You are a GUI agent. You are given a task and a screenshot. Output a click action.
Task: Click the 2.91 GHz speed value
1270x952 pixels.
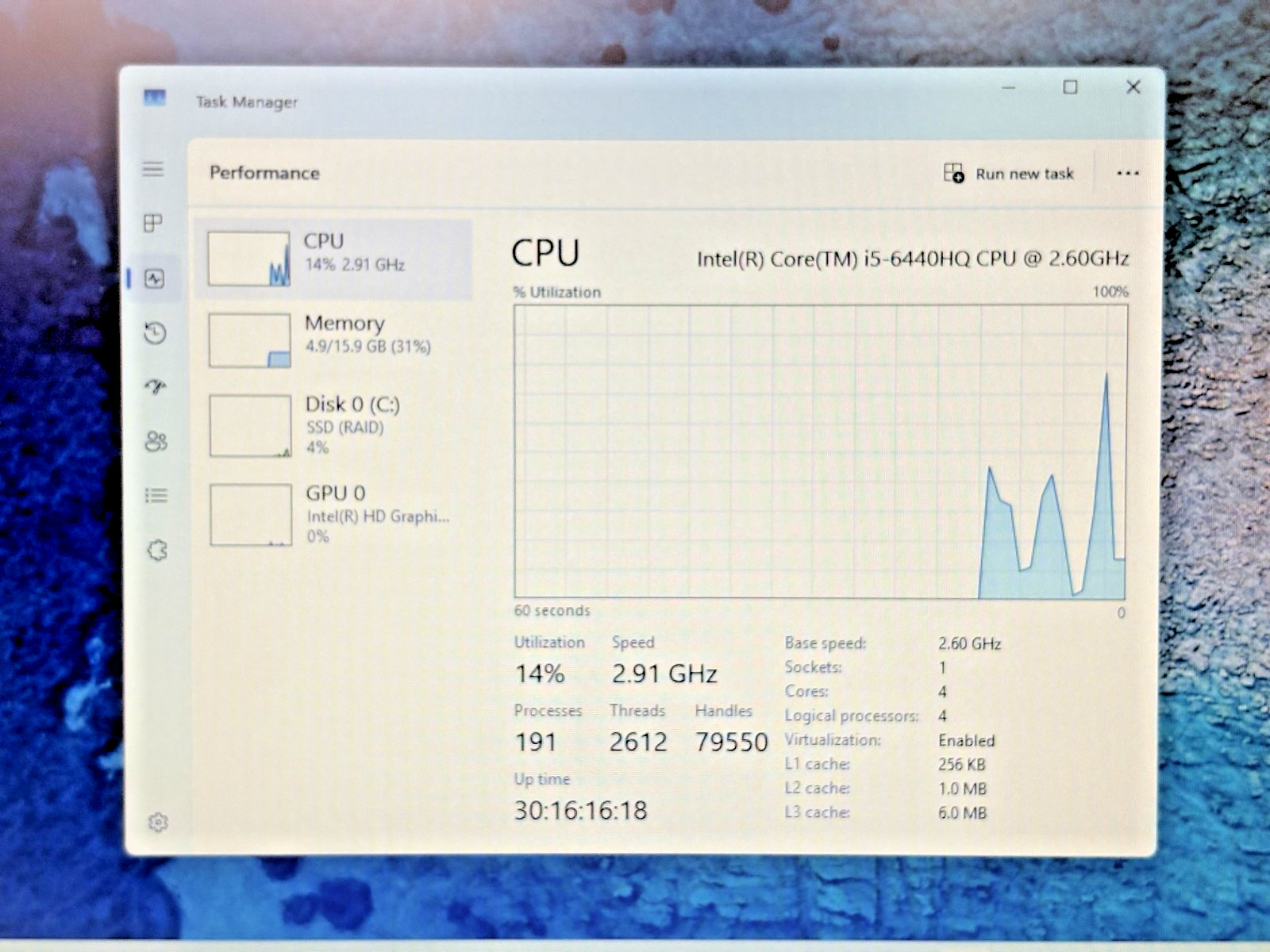coord(664,674)
